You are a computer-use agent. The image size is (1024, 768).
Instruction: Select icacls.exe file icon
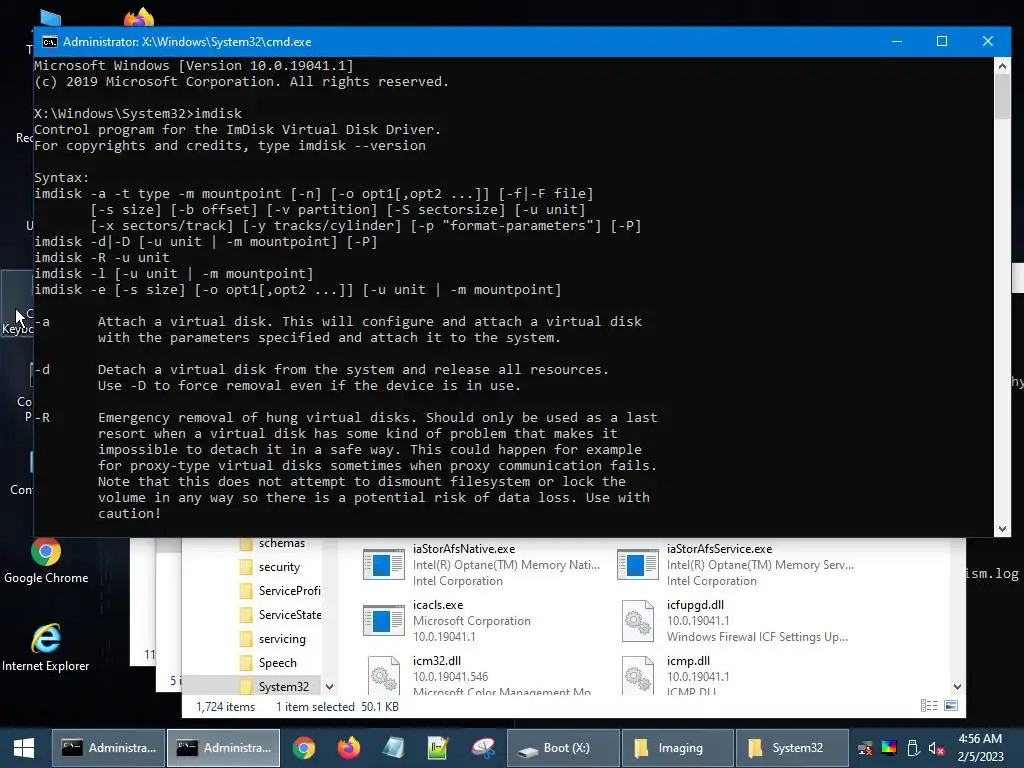coord(383,621)
